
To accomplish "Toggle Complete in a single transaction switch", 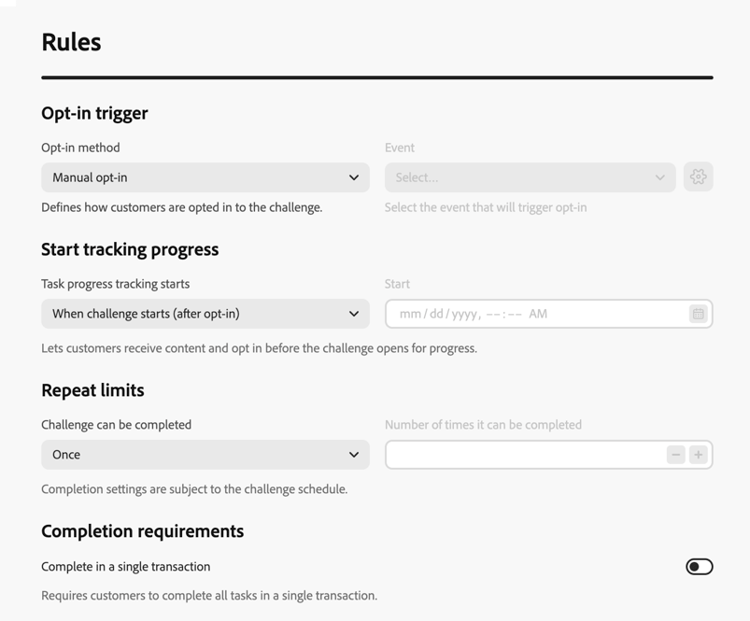I will coord(699,566).
